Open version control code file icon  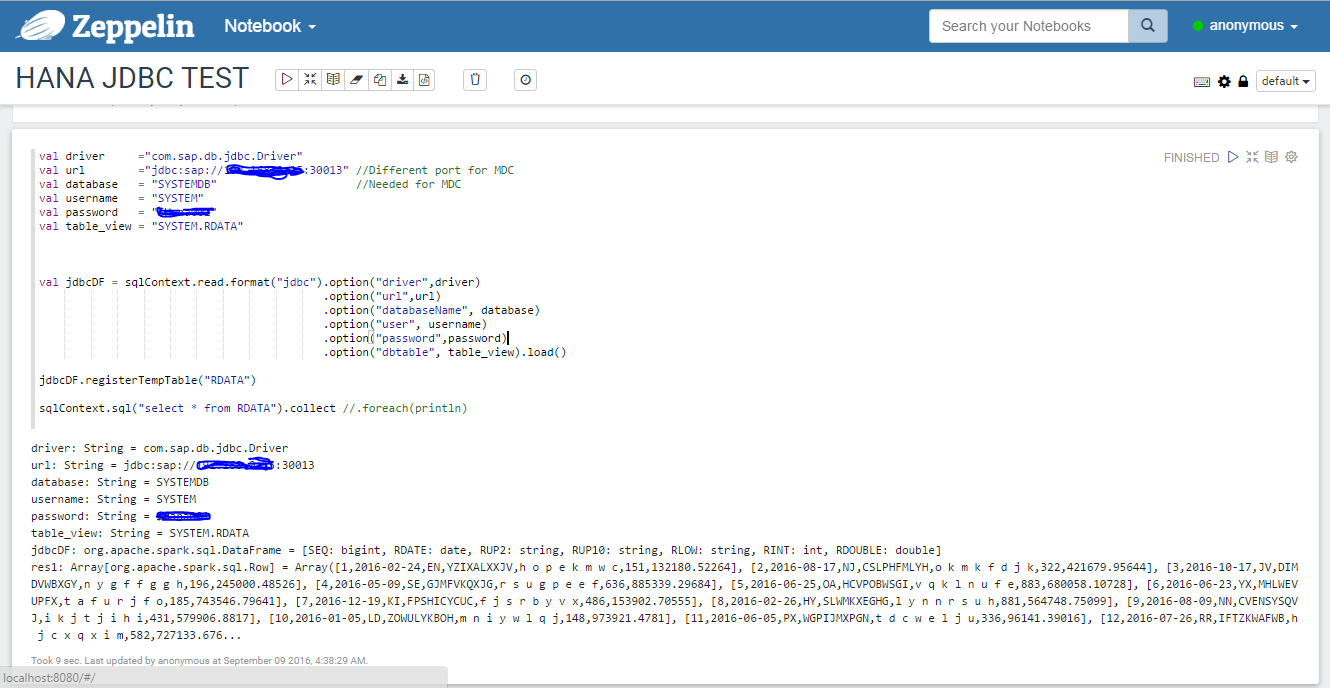(425, 80)
